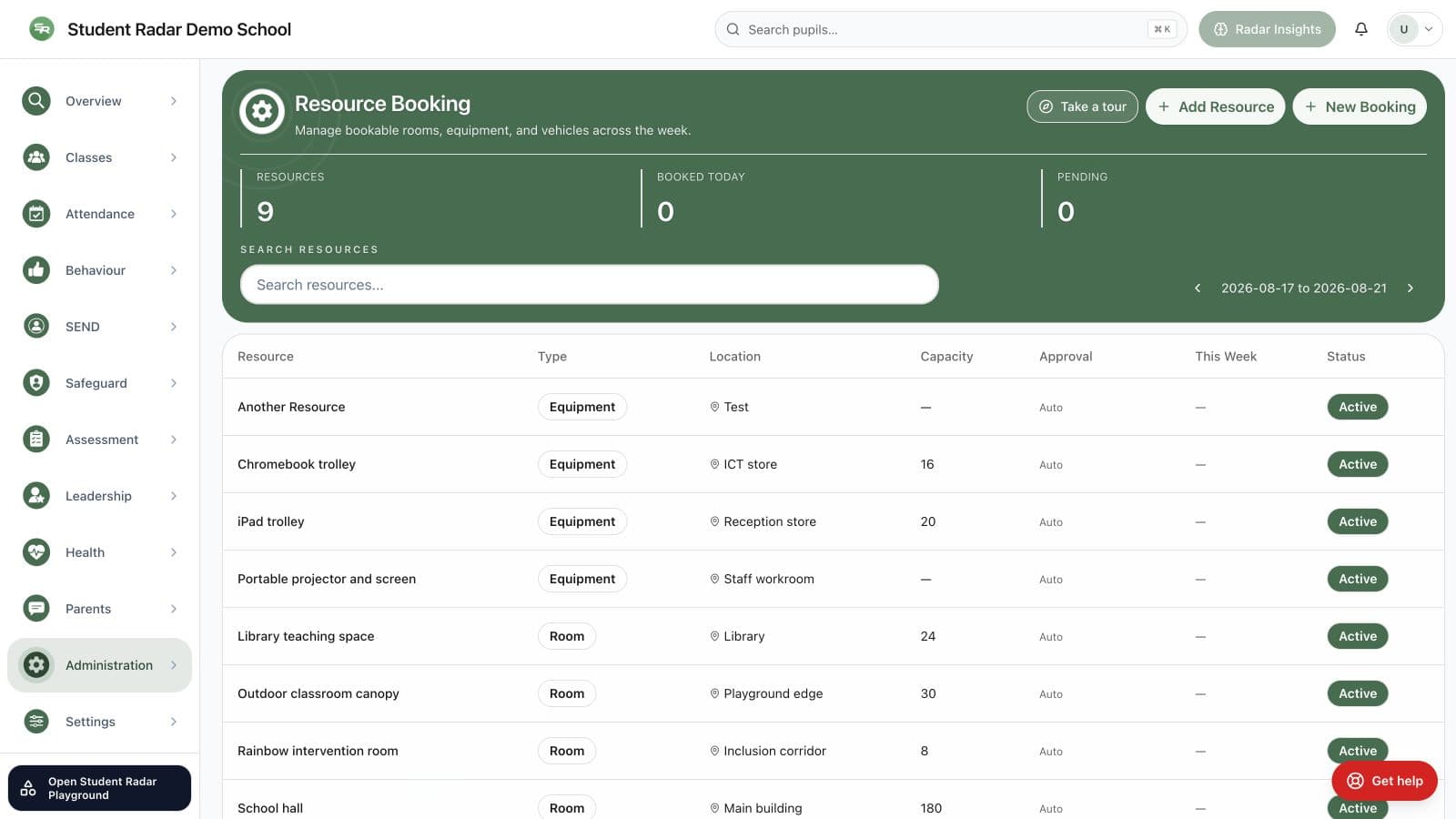
Task: Click location pin icon beside ICT store
Action: 714,464
